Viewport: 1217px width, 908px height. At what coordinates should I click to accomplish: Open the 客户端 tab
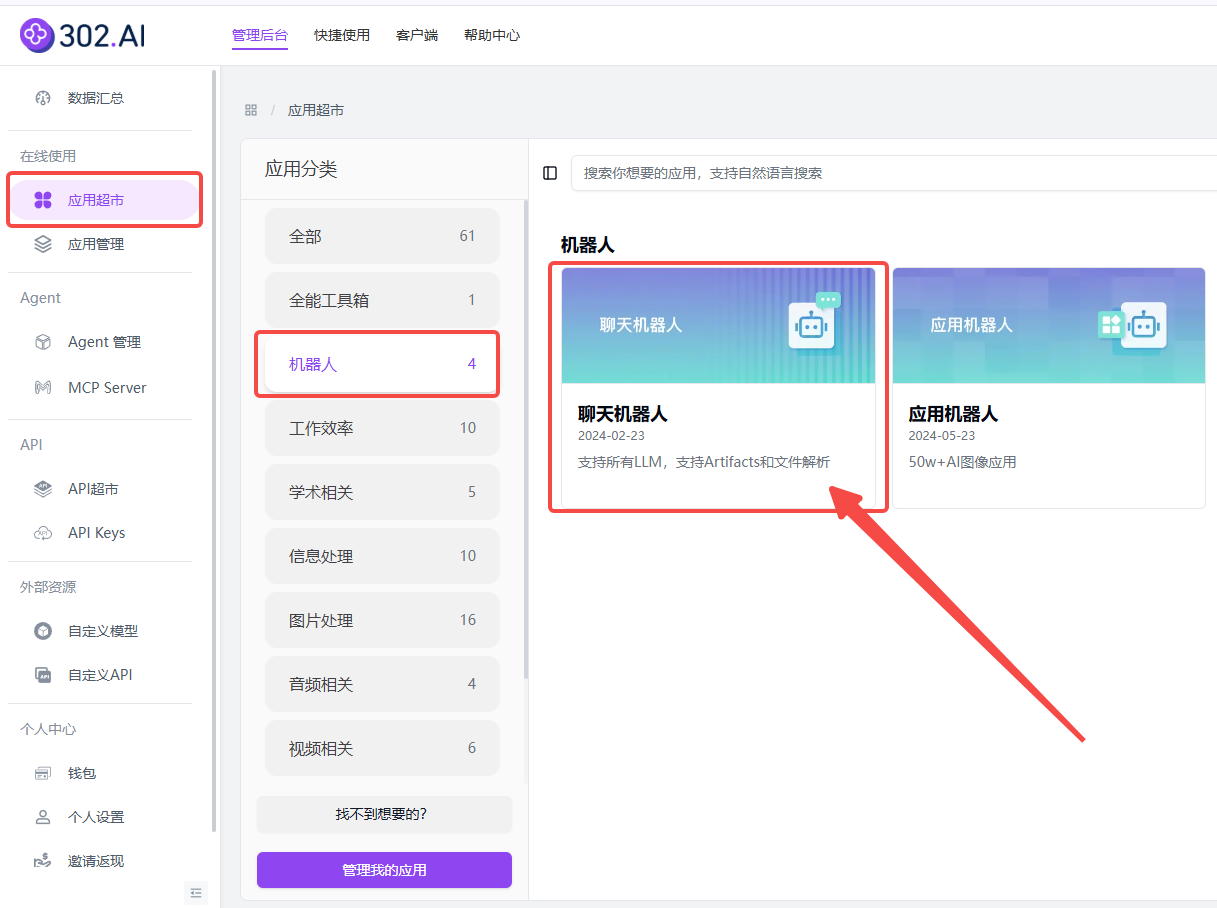tap(417, 35)
